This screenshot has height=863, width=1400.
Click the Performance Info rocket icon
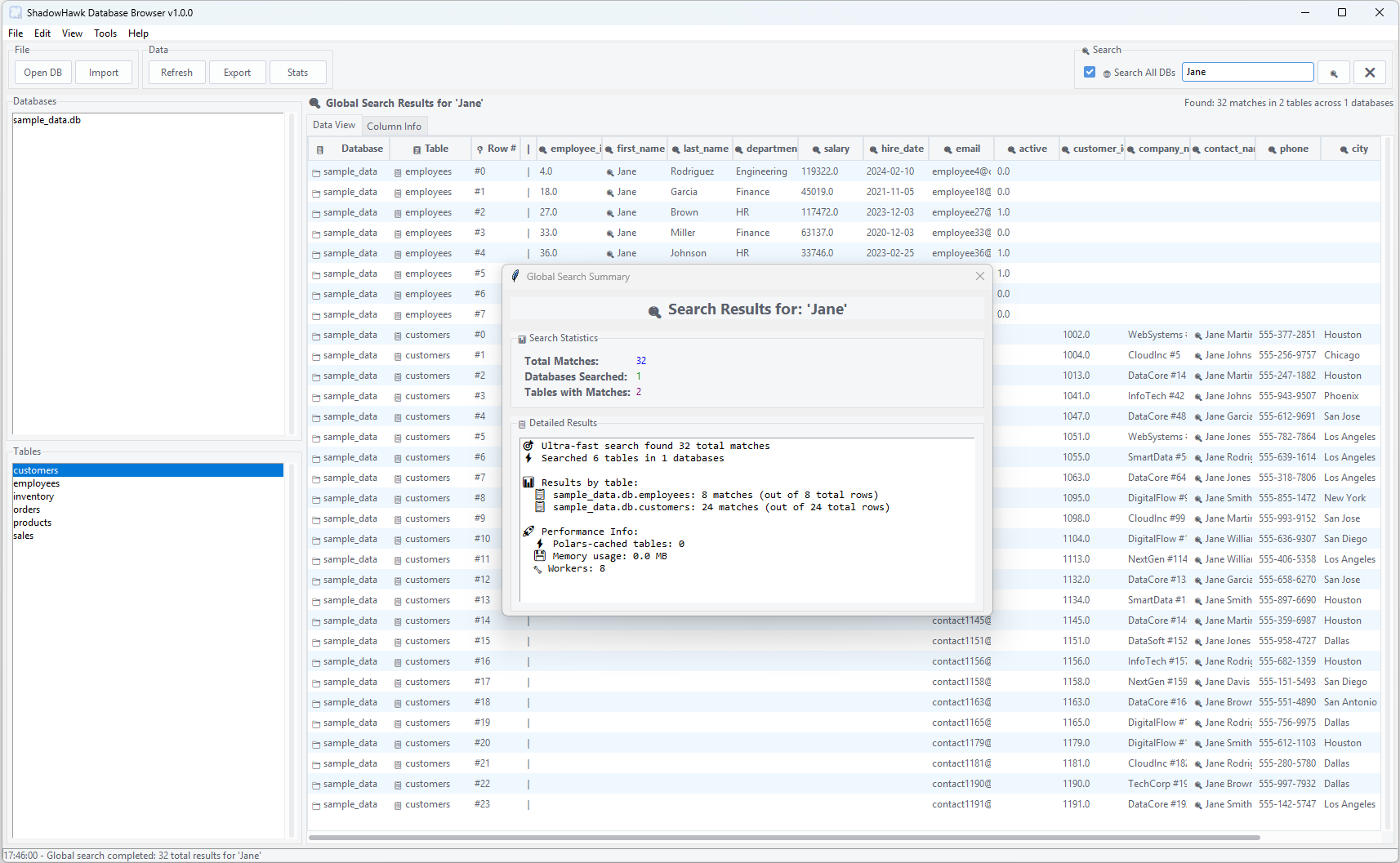528,532
